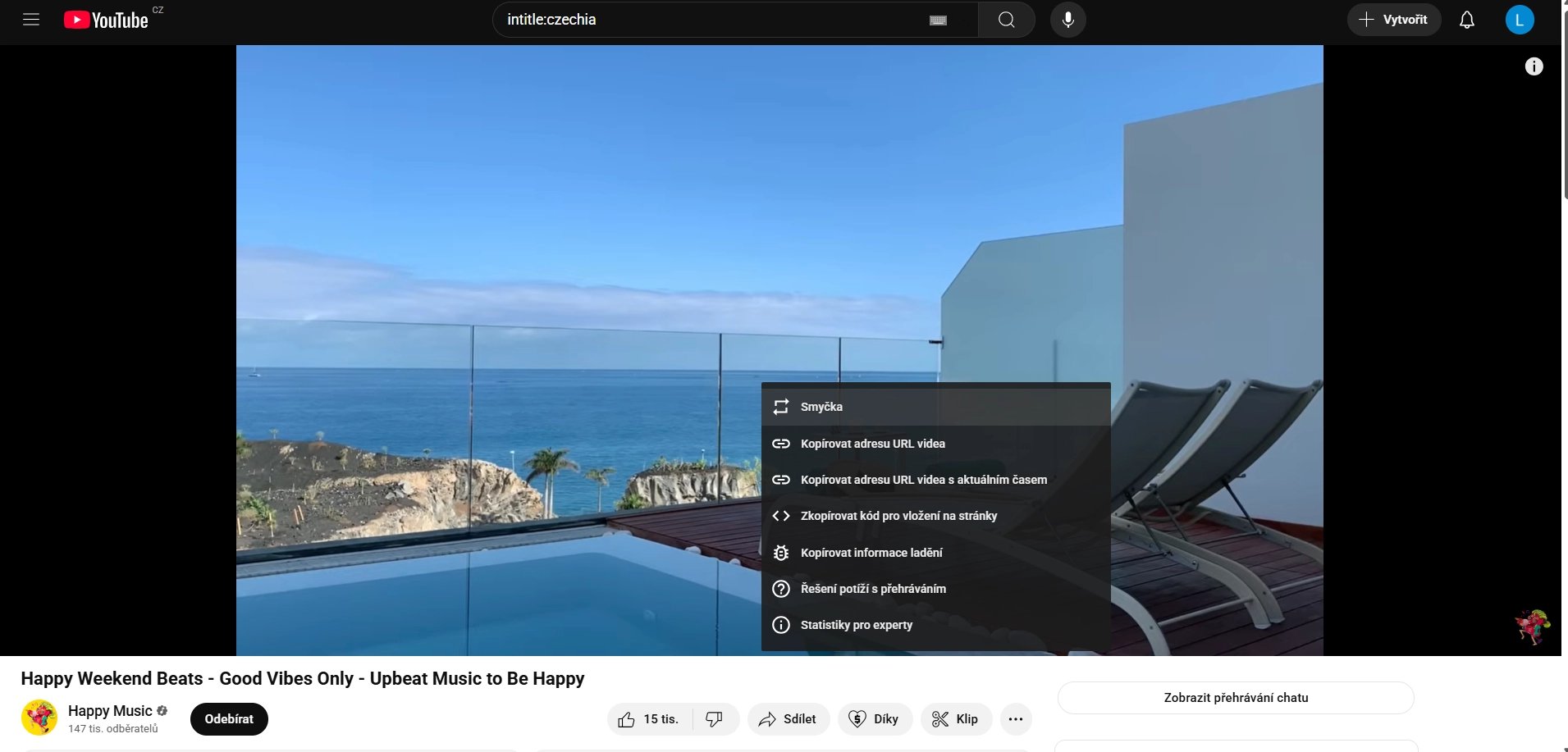Open the video info icon in top right corner
This screenshot has height=752, width=1568.
(1534, 66)
